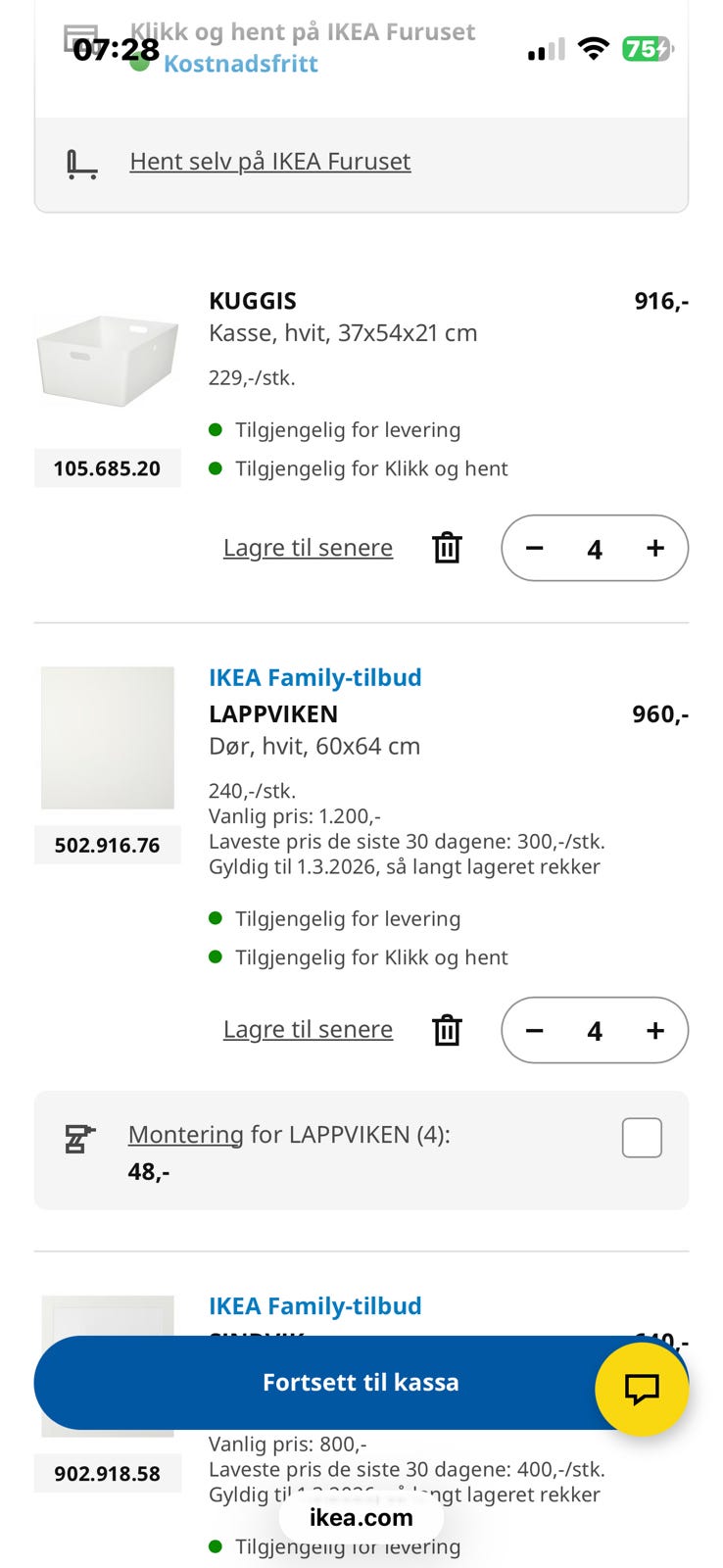Click Lagre til senere for LAPPVIKEN

pos(308,1030)
